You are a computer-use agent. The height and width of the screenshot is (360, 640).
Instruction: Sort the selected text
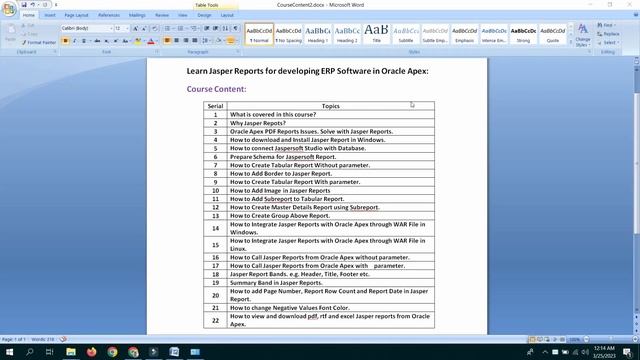(x=225, y=28)
